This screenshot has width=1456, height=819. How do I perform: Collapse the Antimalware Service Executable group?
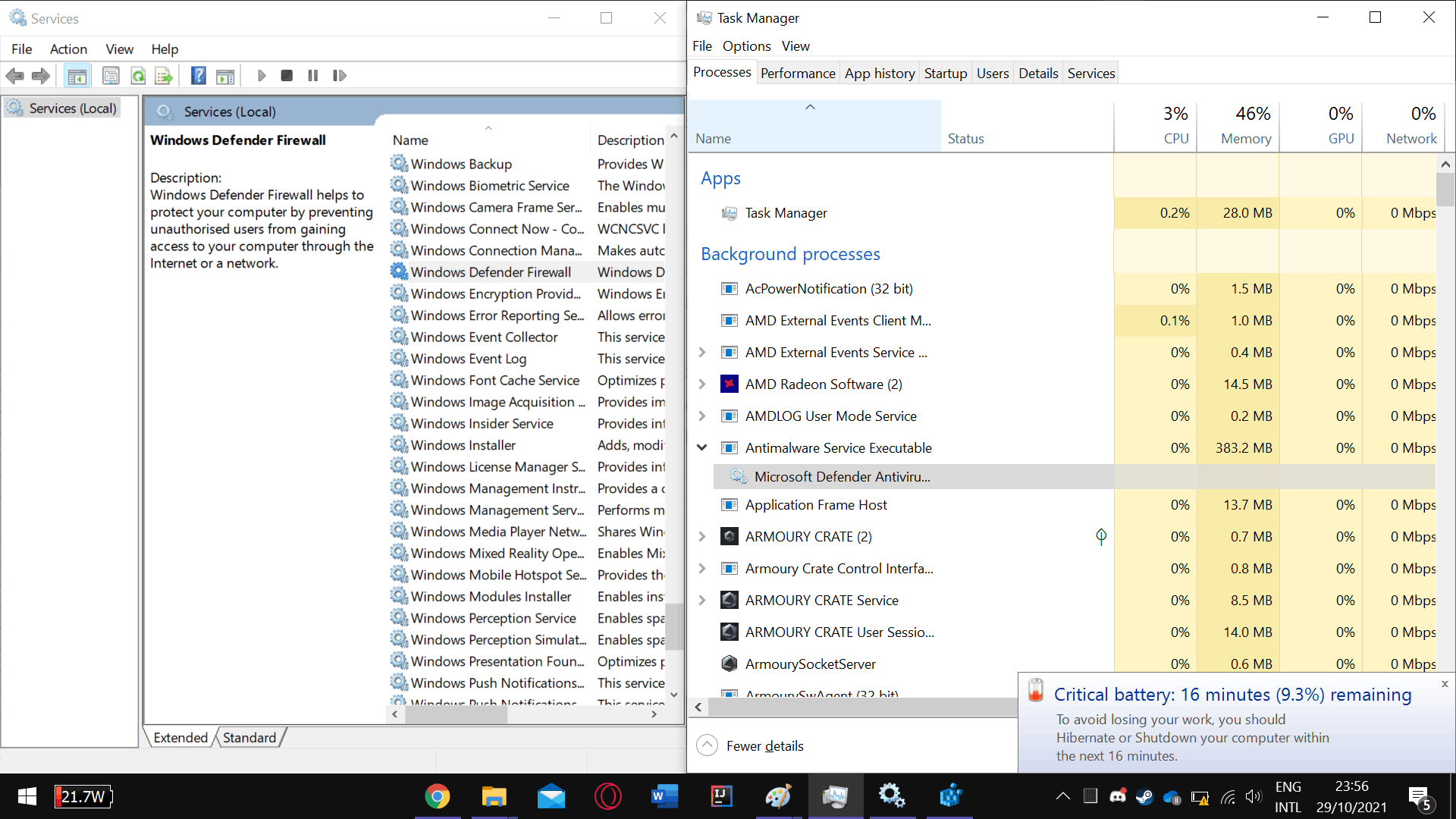[702, 448]
